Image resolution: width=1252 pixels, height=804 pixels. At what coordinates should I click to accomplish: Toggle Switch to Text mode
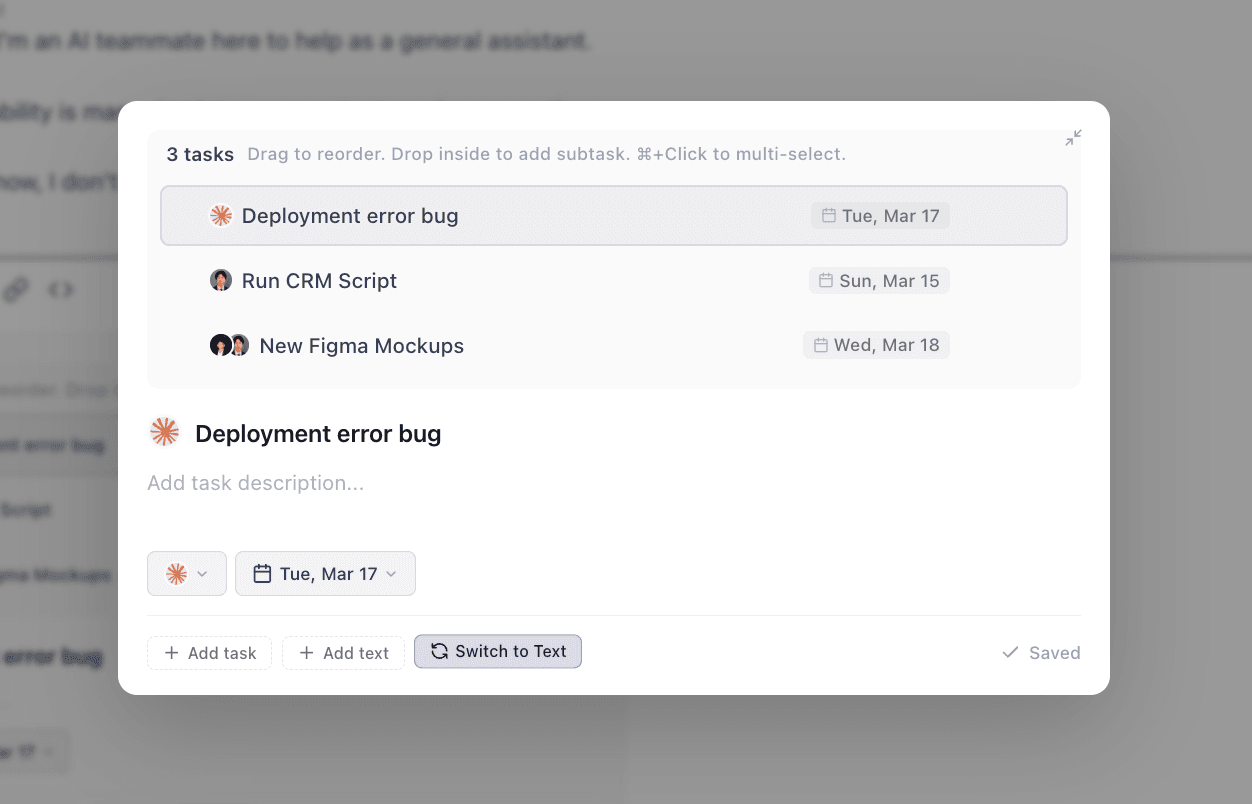pos(498,652)
